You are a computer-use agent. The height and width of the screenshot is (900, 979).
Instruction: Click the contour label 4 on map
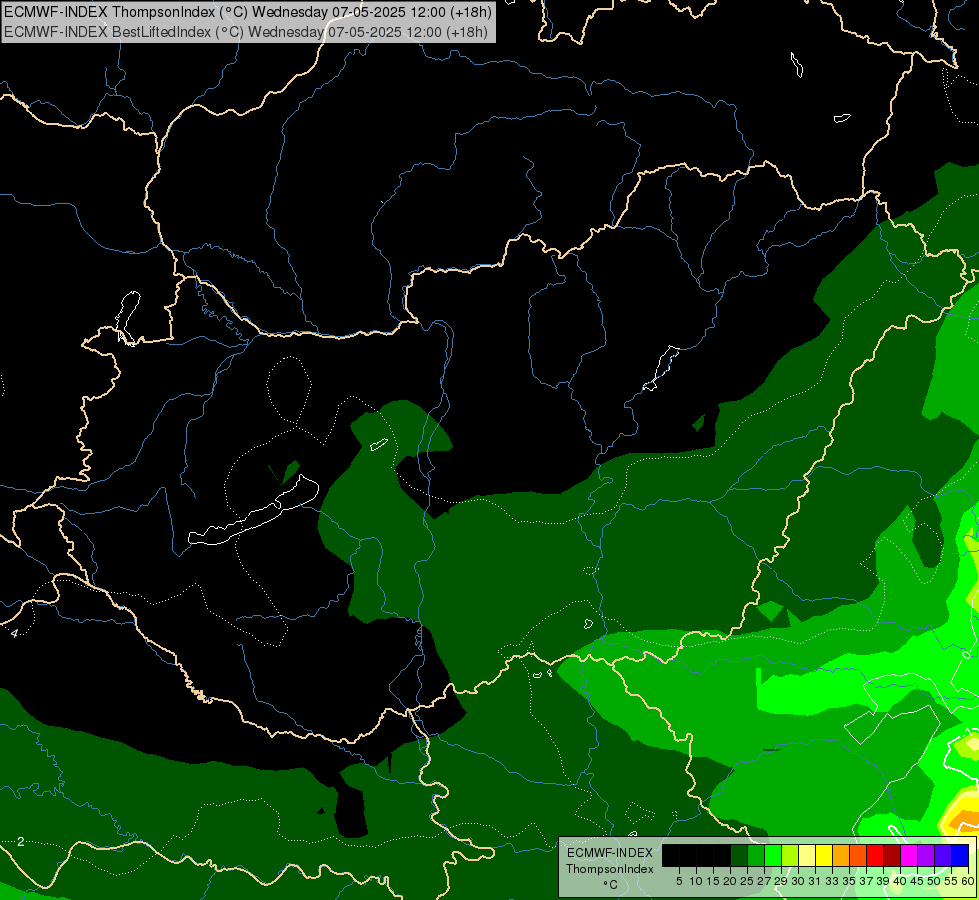point(14,633)
